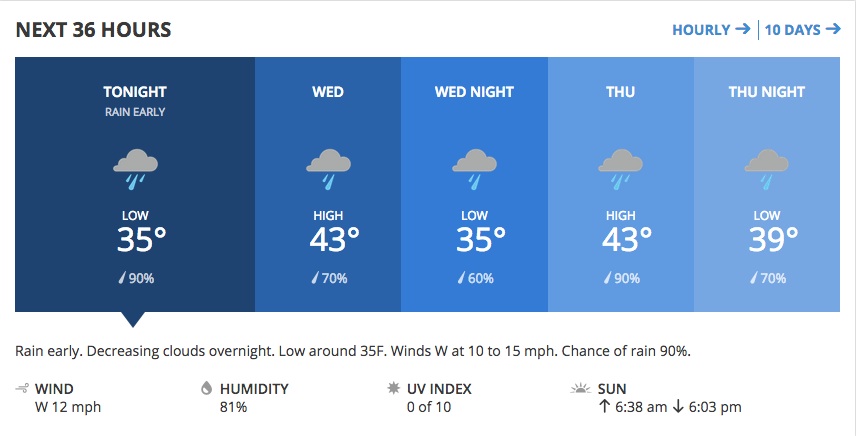Click the wind icon beside WIND

[x=22, y=389]
